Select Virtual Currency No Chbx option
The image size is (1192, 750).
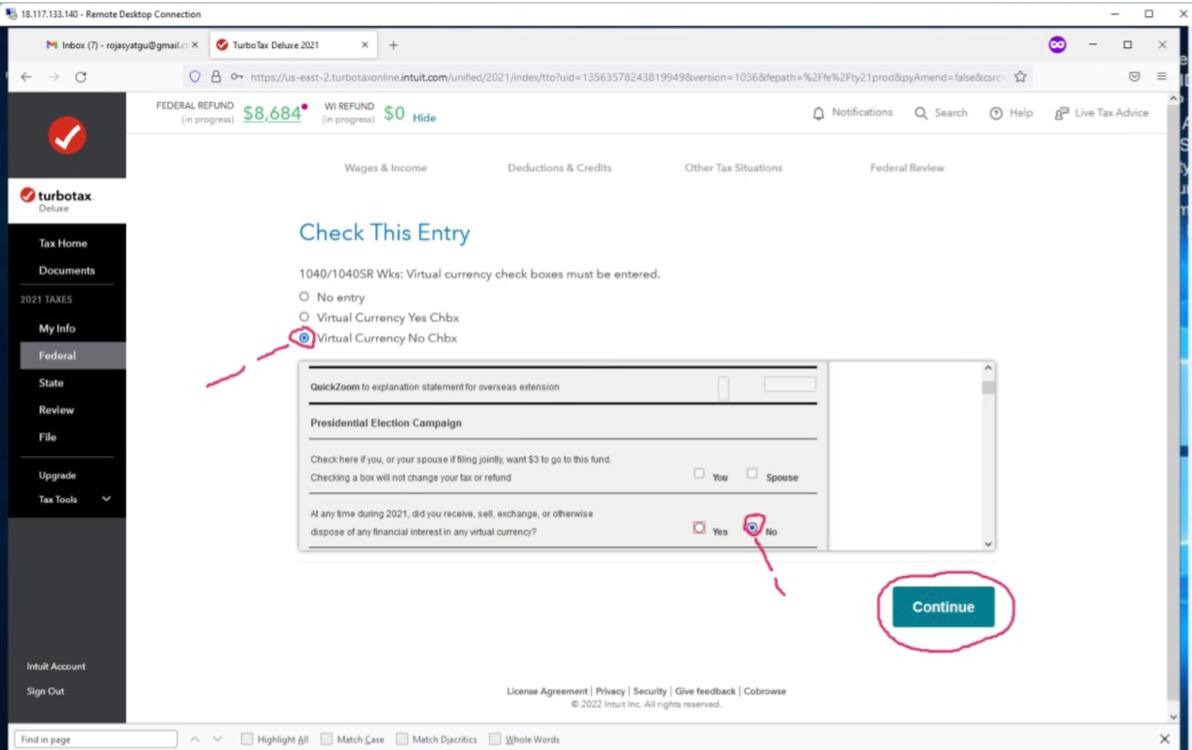coord(304,337)
